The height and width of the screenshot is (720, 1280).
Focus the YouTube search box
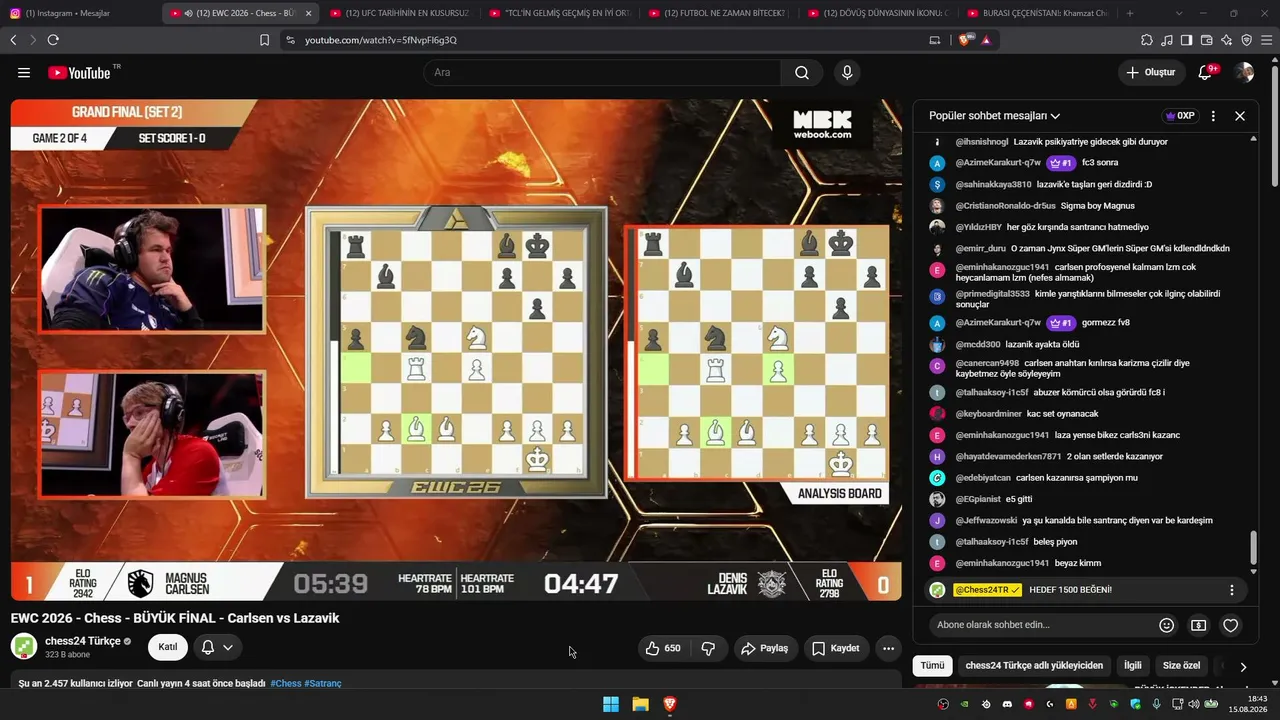(602, 73)
